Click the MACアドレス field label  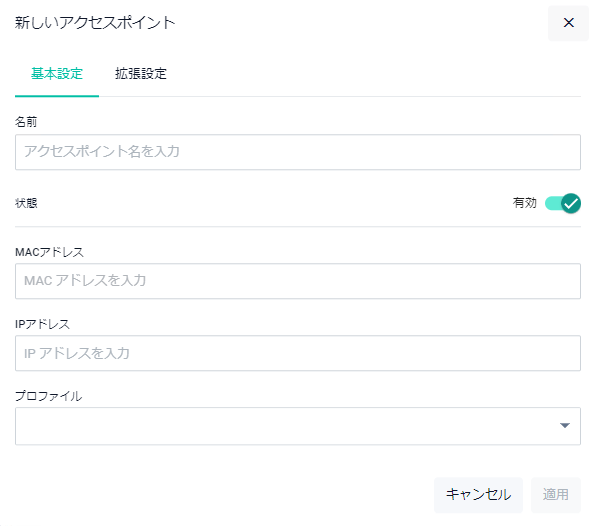(x=49, y=252)
